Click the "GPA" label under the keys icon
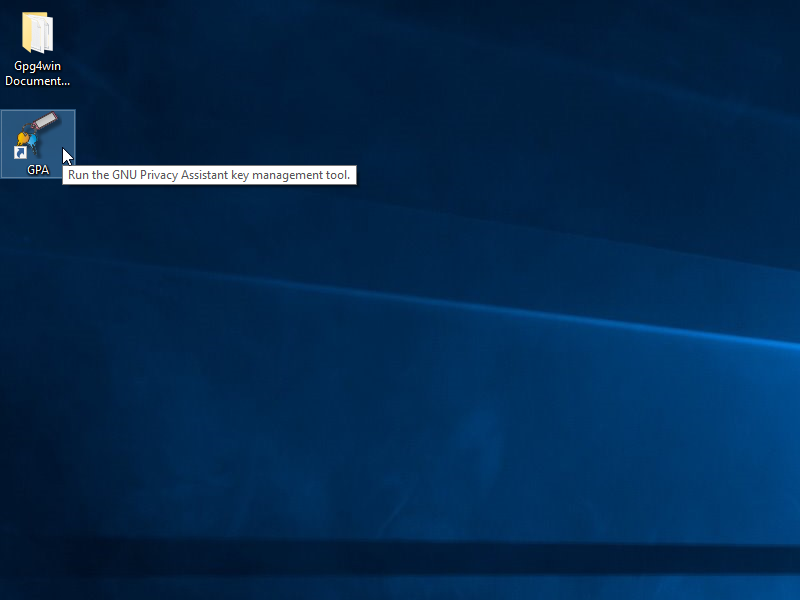Screen dimensions: 800x600 tap(38, 170)
